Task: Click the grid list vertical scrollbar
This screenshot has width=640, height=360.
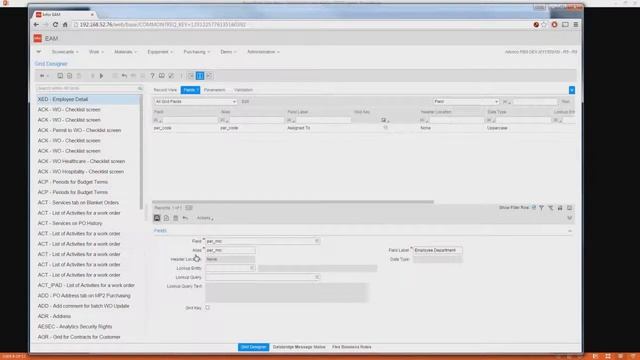Action: pos(141,152)
